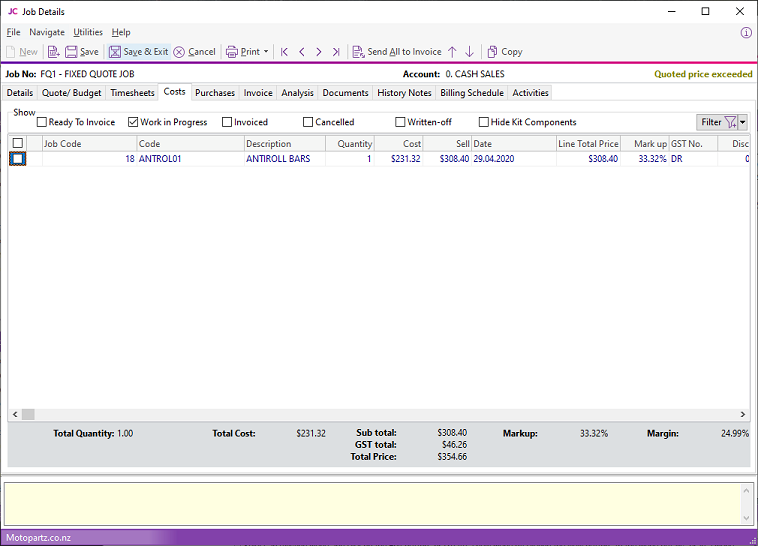This screenshot has width=758, height=546.
Task: Open the Utilities menu
Action: (88, 32)
